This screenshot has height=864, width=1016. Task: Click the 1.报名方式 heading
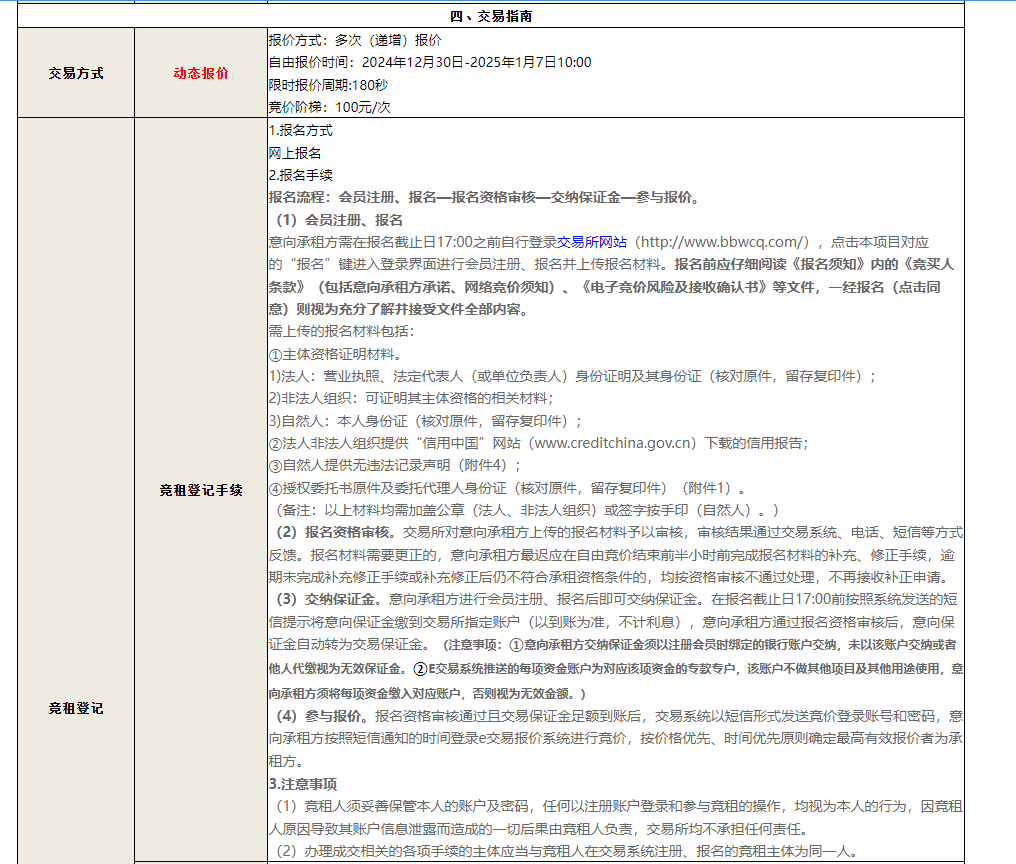tap(301, 130)
